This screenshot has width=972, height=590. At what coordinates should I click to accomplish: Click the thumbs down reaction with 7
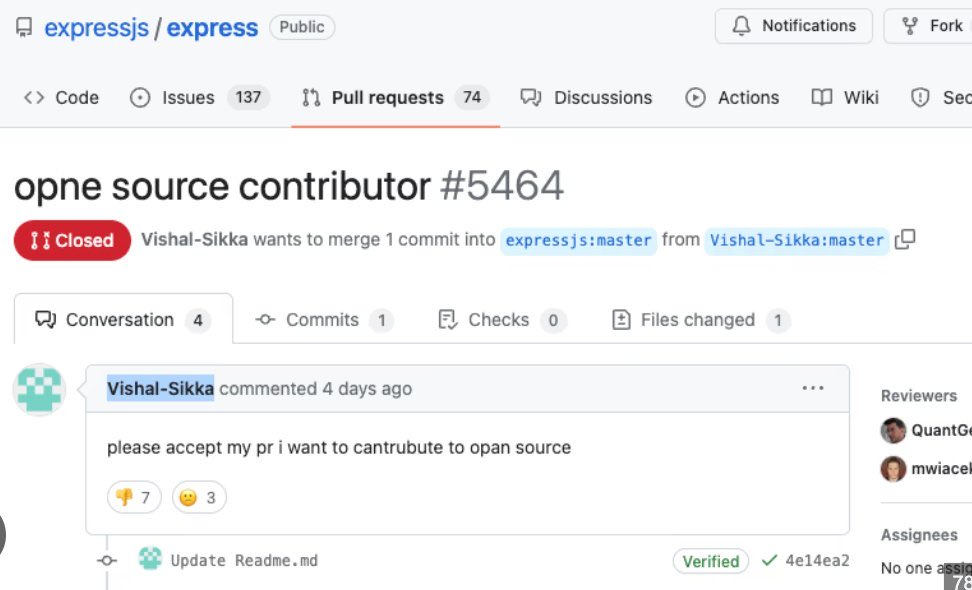[134, 497]
